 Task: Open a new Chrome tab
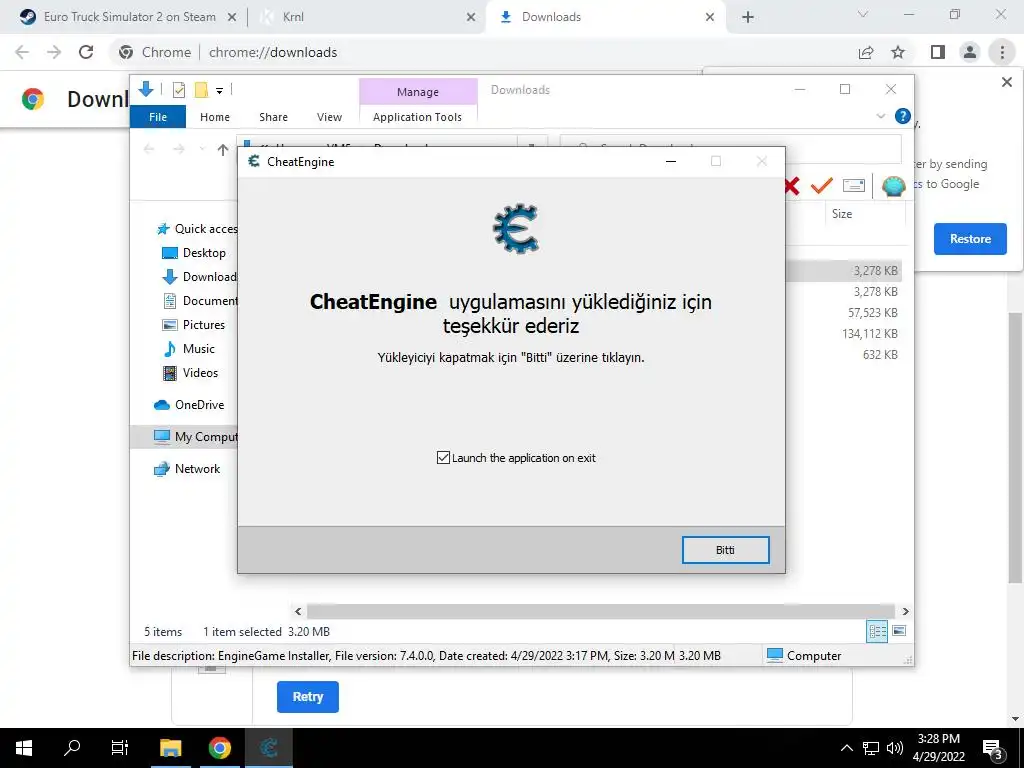point(748,17)
